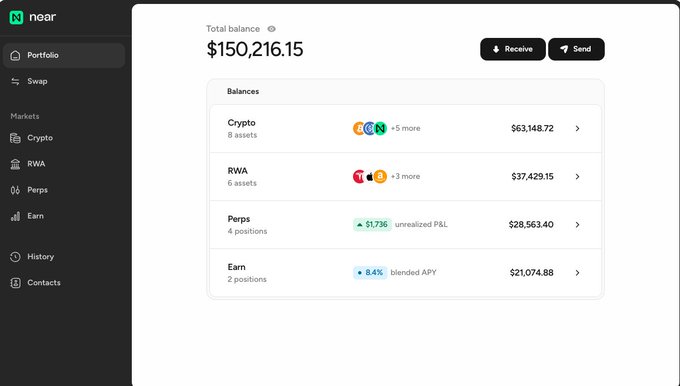Click the History clock icon
The image size is (680, 386).
tap(15, 257)
